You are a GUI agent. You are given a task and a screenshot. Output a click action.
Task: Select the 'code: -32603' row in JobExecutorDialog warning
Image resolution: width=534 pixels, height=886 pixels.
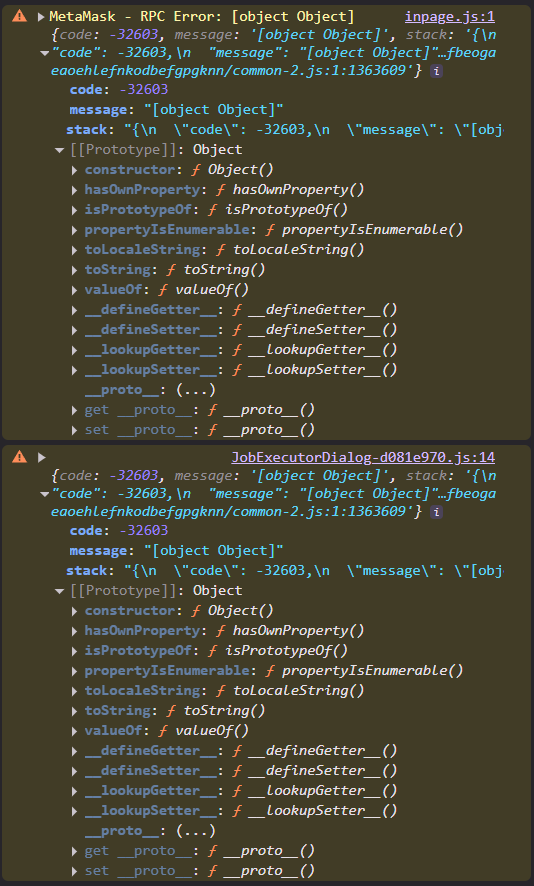[119, 530]
